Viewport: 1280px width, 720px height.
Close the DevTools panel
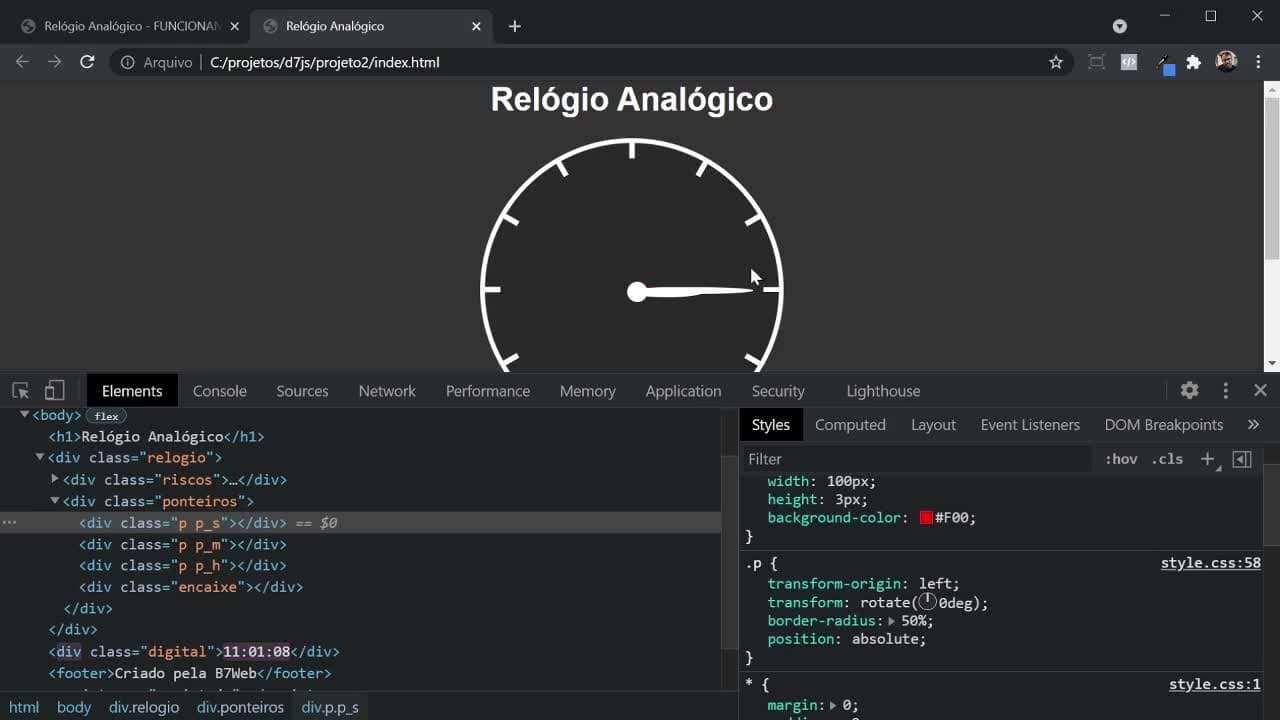click(1260, 391)
